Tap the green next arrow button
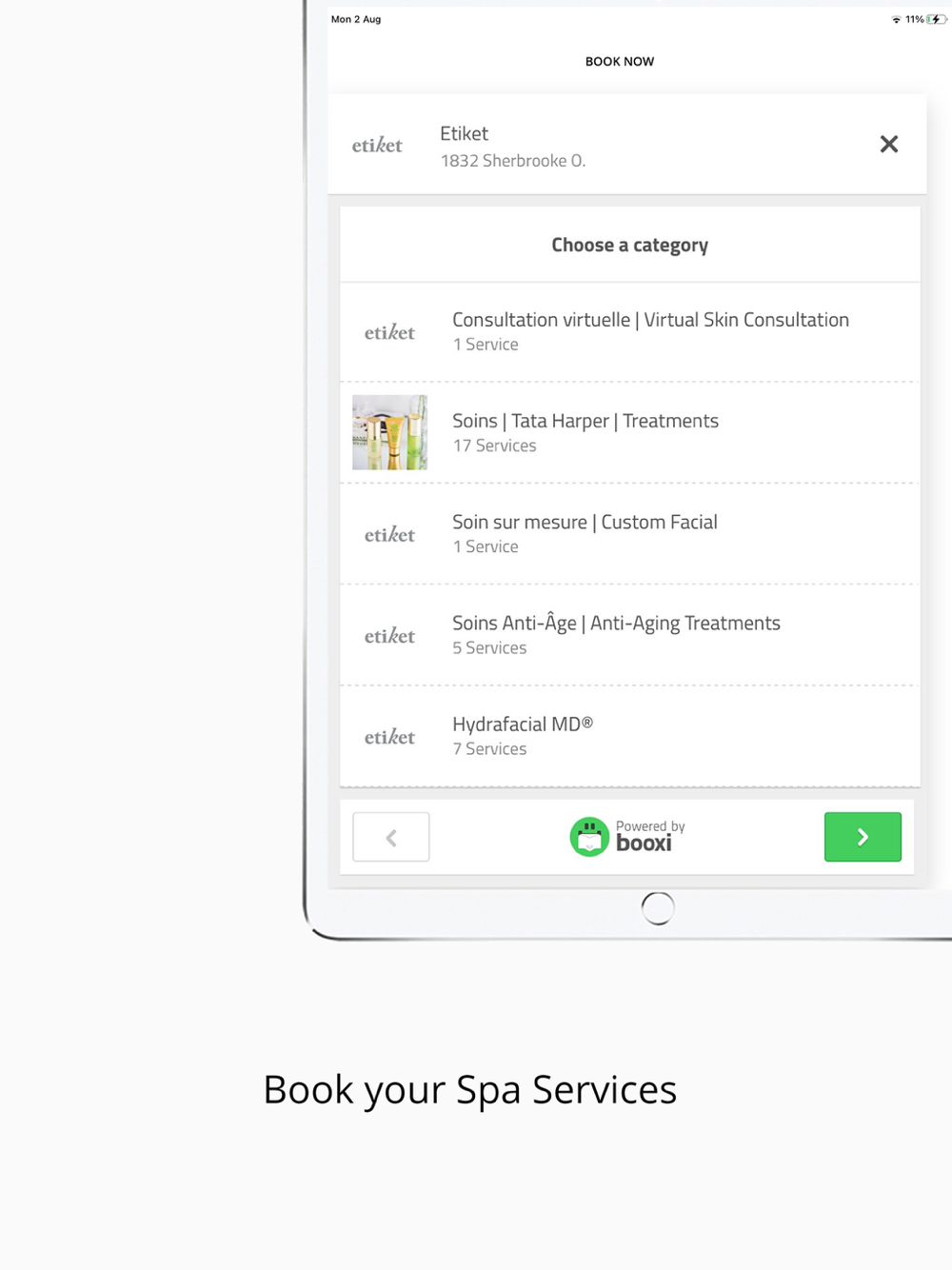952x1270 pixels. click(863, 837)
